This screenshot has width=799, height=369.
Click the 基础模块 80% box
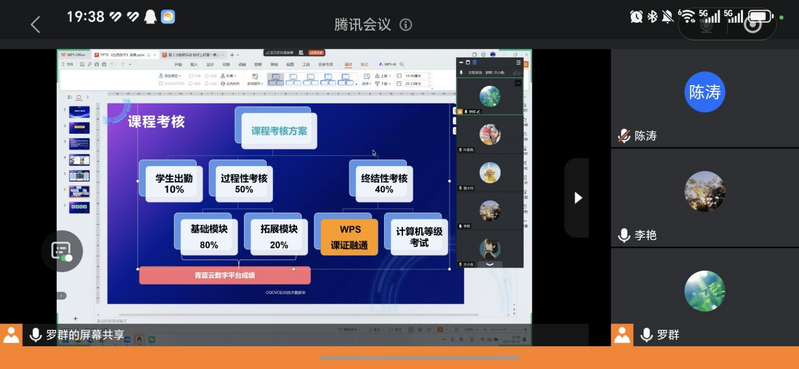(209, 236)
